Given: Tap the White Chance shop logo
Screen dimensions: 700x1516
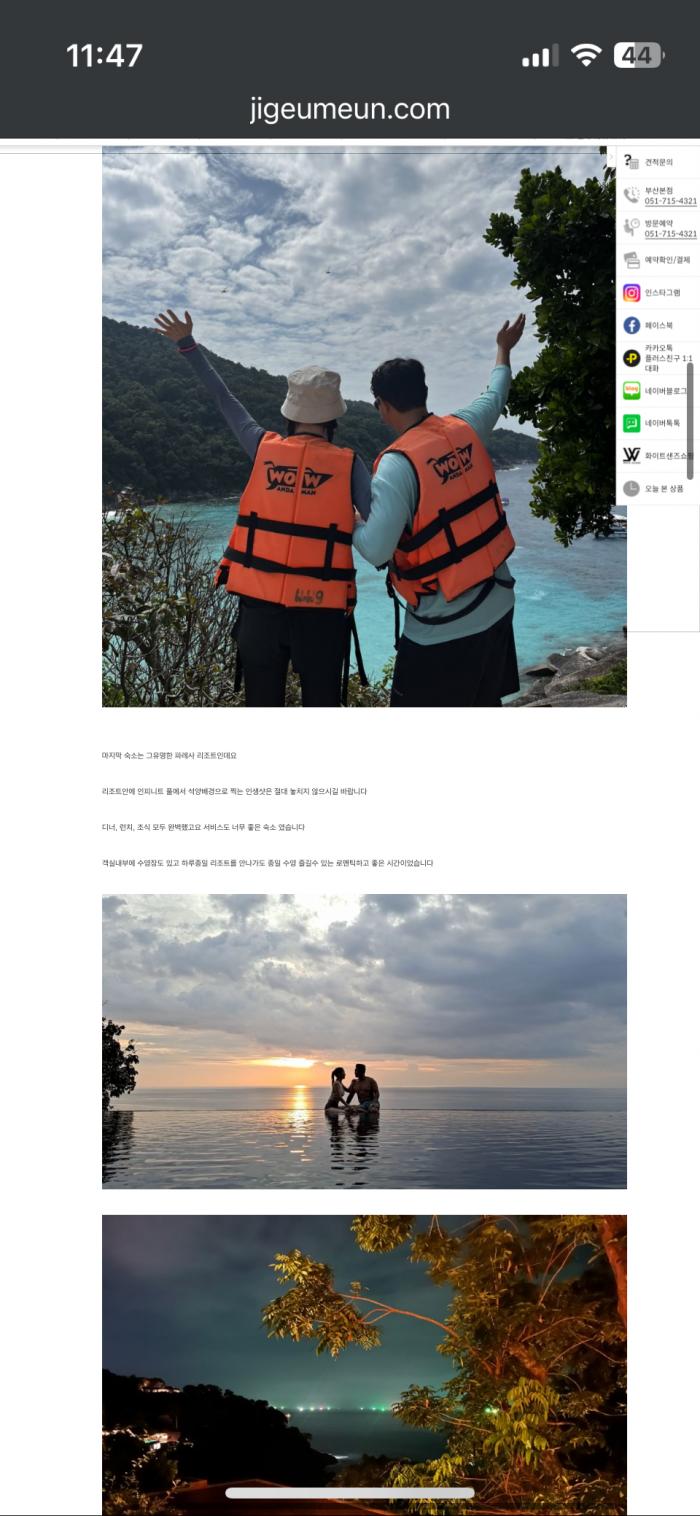Looking at the screenshot, I should pyautogui.click(x=631, y=455).
